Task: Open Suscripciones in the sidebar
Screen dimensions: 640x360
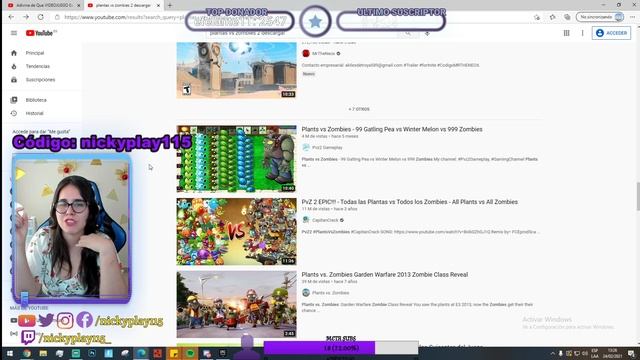Action: coord(40,80)
